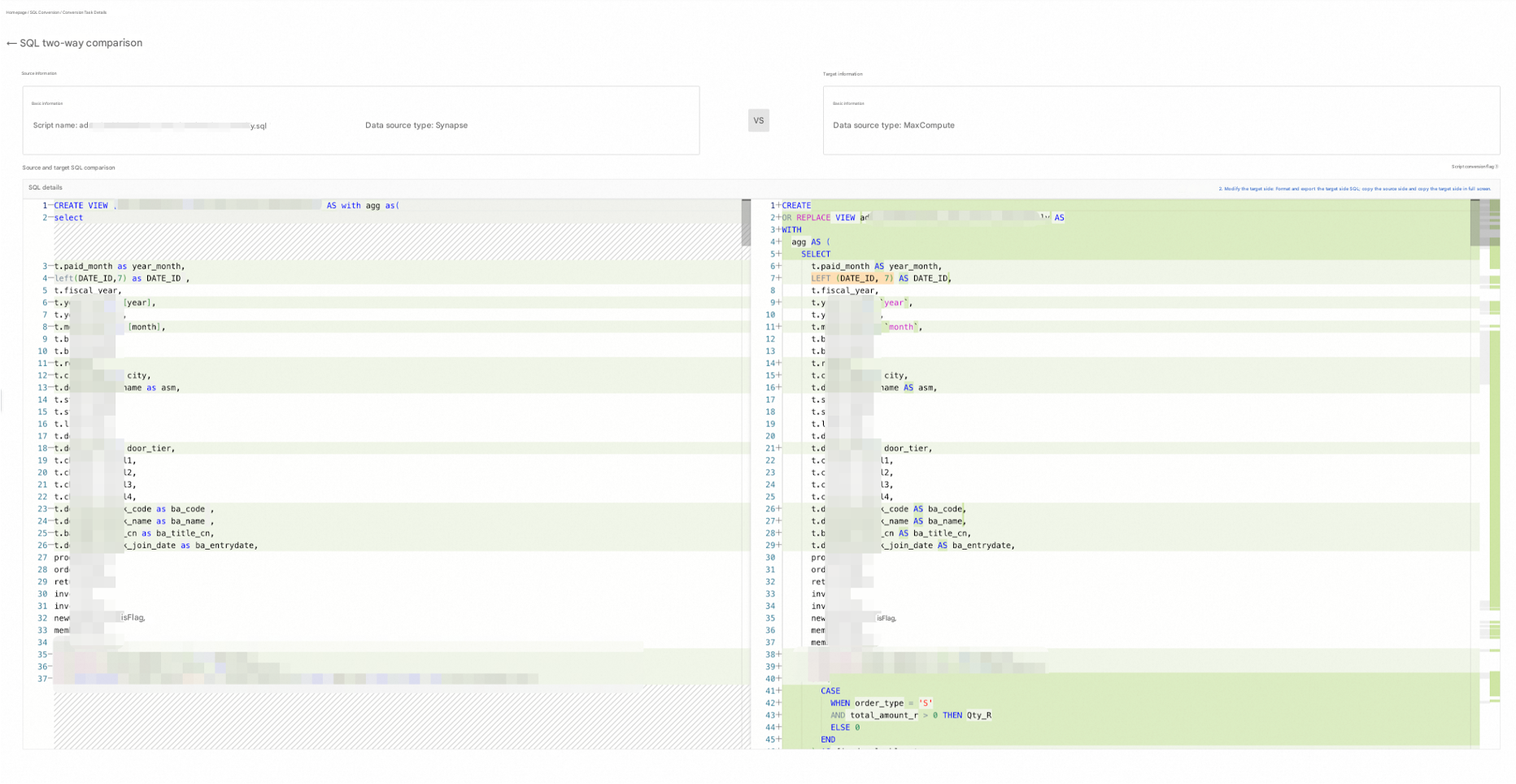The height and width of the screenshot is (784, 1516).
Task: Click WHEN order_type = 'S' in target editor
Action: 881,703
